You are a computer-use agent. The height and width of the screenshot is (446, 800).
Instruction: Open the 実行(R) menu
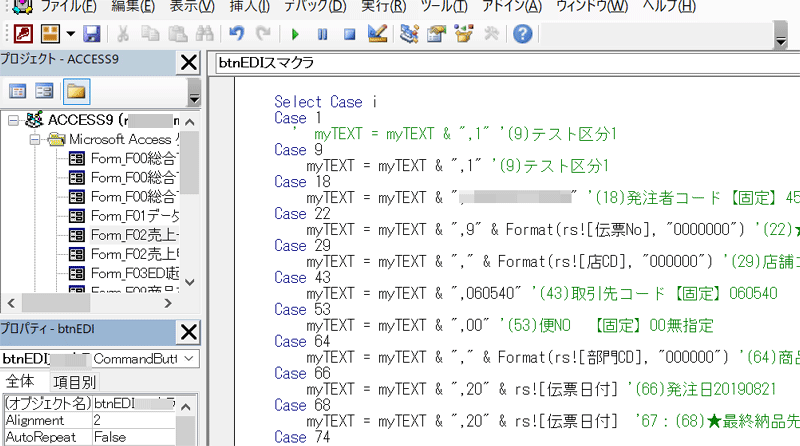click(384, 6)
